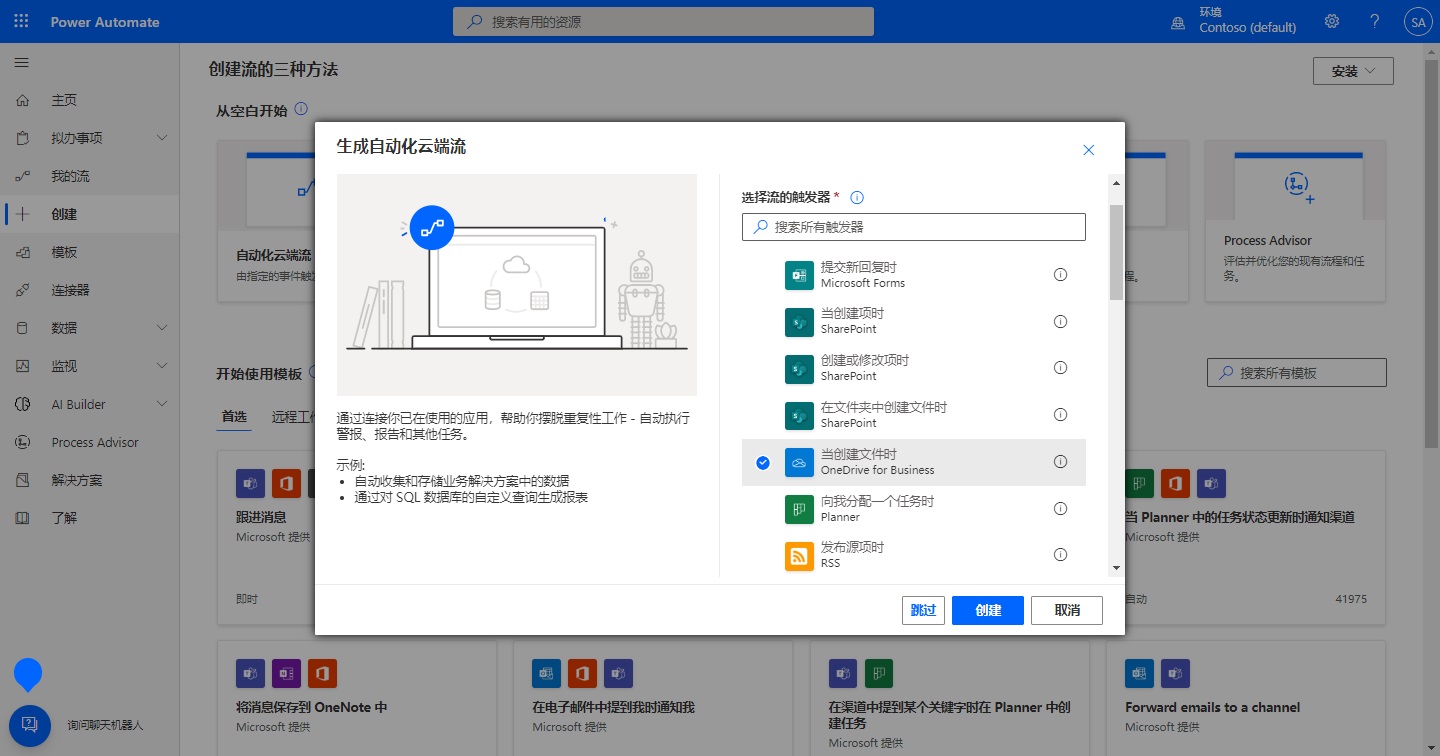The image size is (1440, 756).
Task: Click the 了解 book icon in sidebar
Action: point(23,518)
